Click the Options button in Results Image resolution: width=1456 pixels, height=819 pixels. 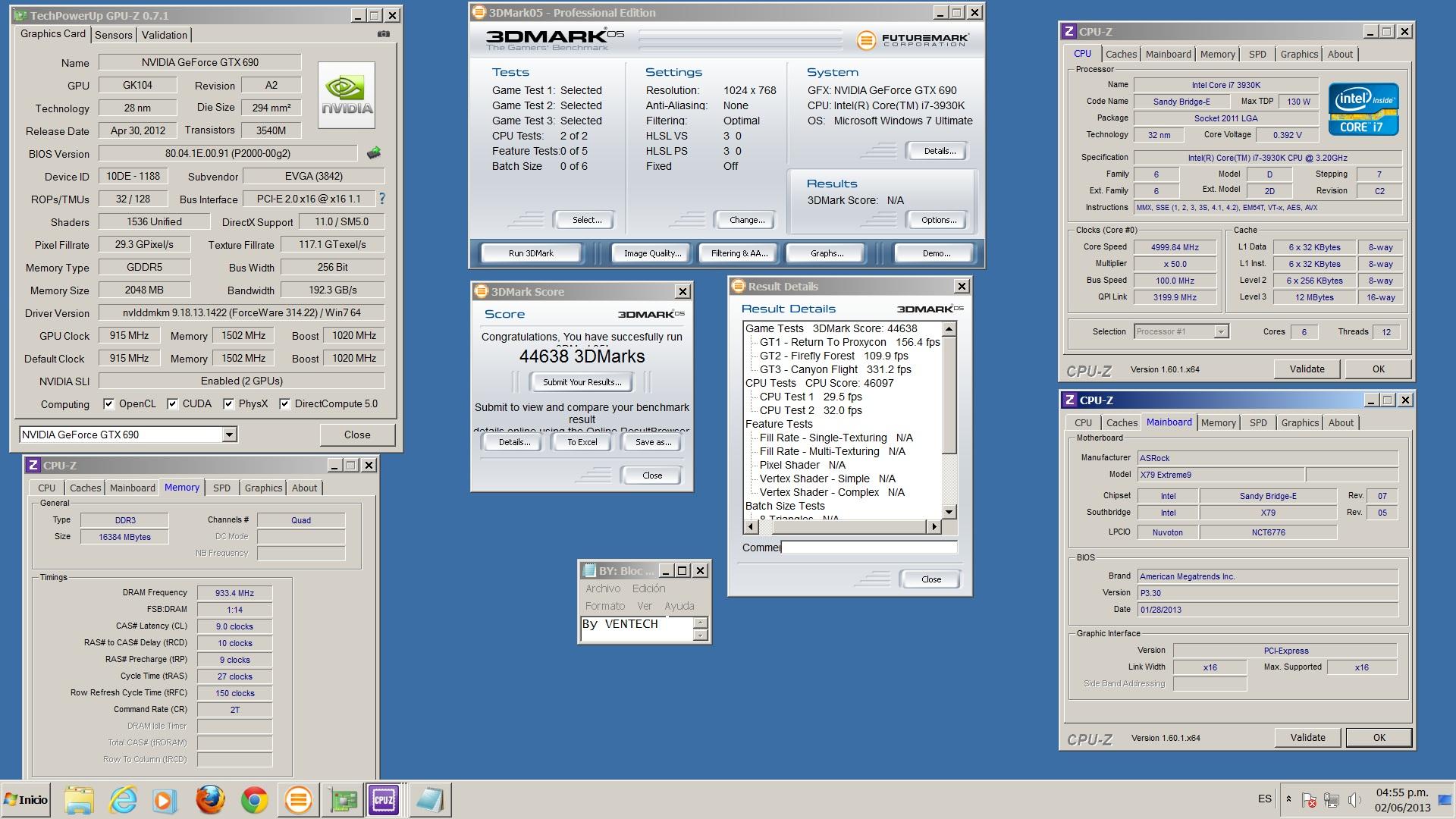939,220
